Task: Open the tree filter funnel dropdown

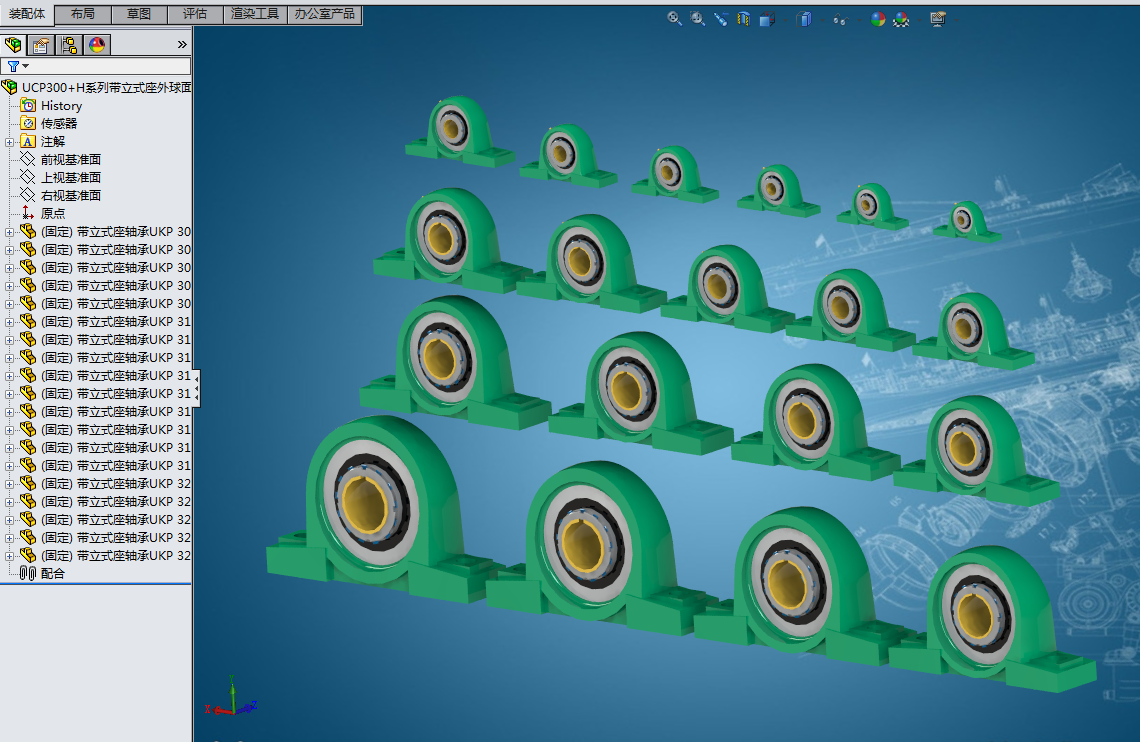Action: (x=18, y=66)
